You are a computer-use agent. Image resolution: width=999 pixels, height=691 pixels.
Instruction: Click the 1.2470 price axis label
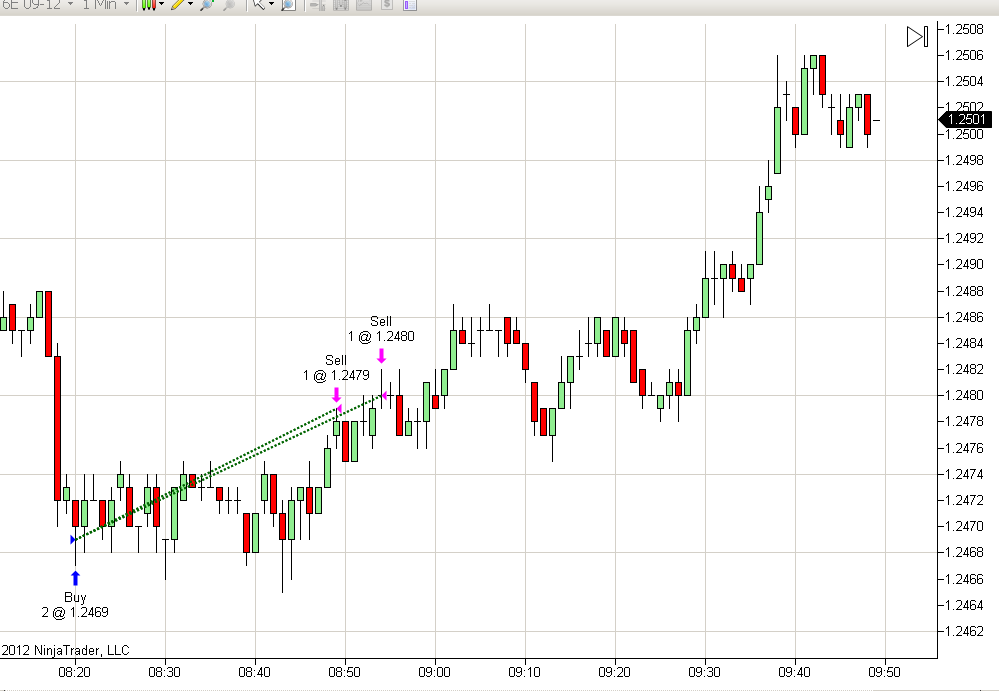pos(964,526)
